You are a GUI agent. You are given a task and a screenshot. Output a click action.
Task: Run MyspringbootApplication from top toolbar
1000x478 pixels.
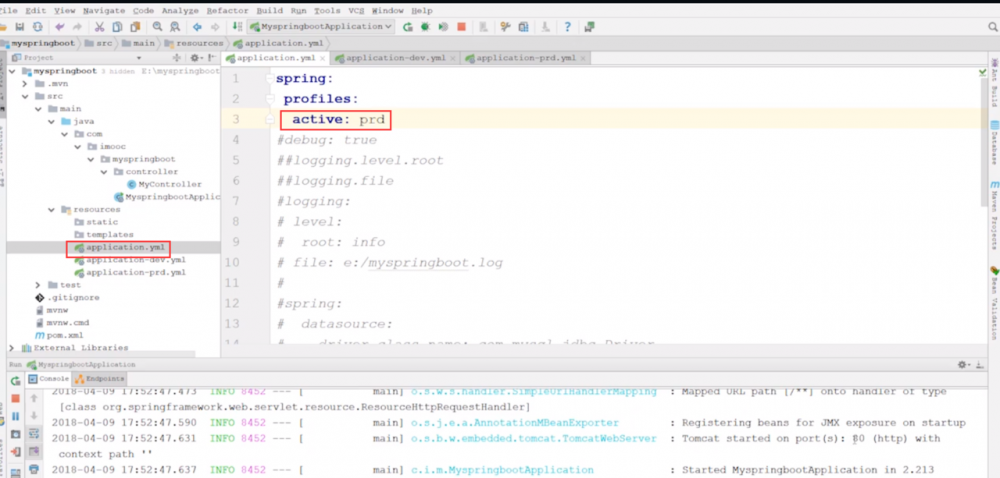(x=408, y=27)
